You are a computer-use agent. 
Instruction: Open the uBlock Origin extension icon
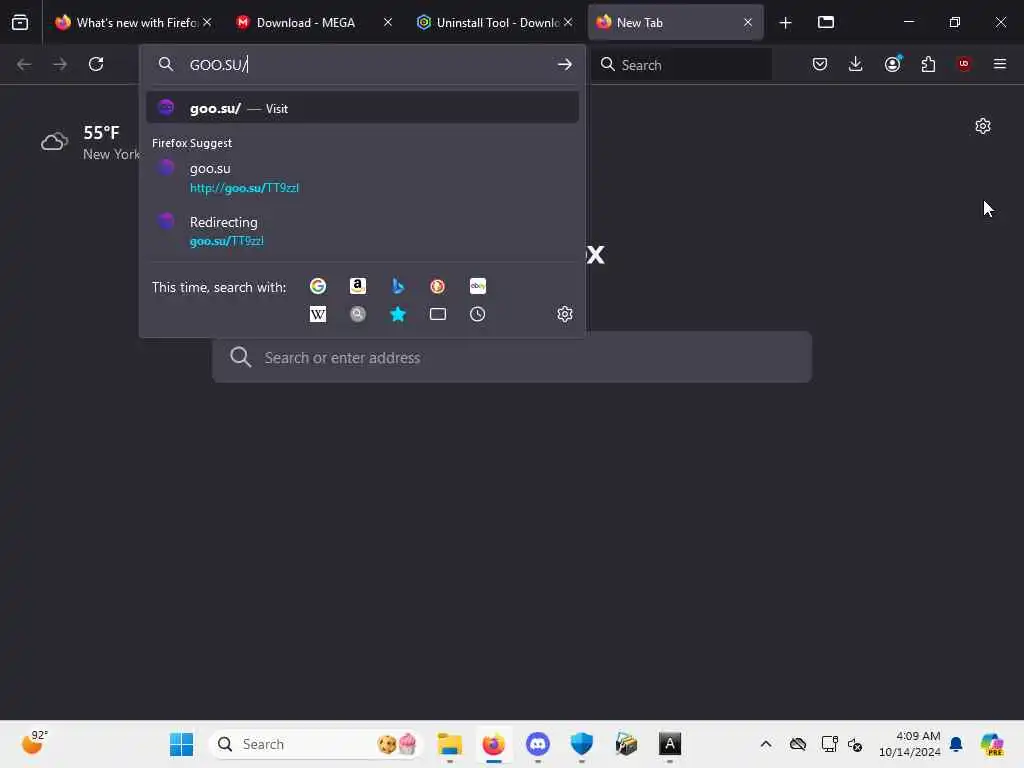click(x=964, y=64)
